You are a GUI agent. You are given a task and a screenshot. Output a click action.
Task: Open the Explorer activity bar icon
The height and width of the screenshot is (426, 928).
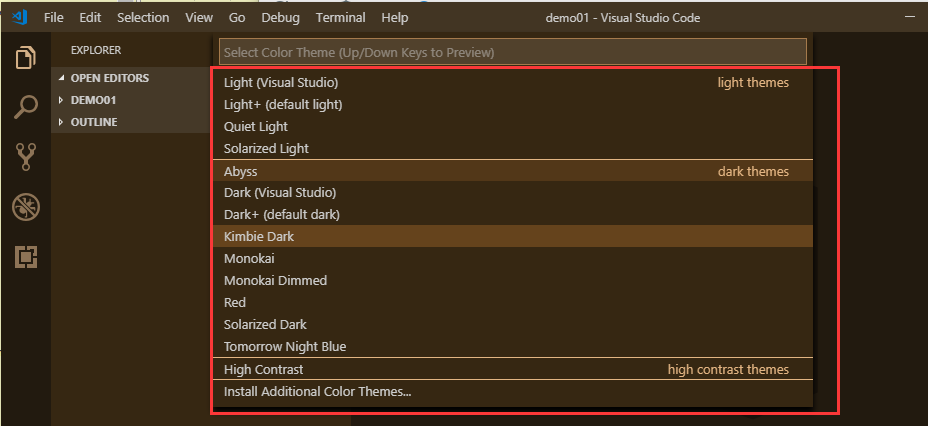coord(25,57)
